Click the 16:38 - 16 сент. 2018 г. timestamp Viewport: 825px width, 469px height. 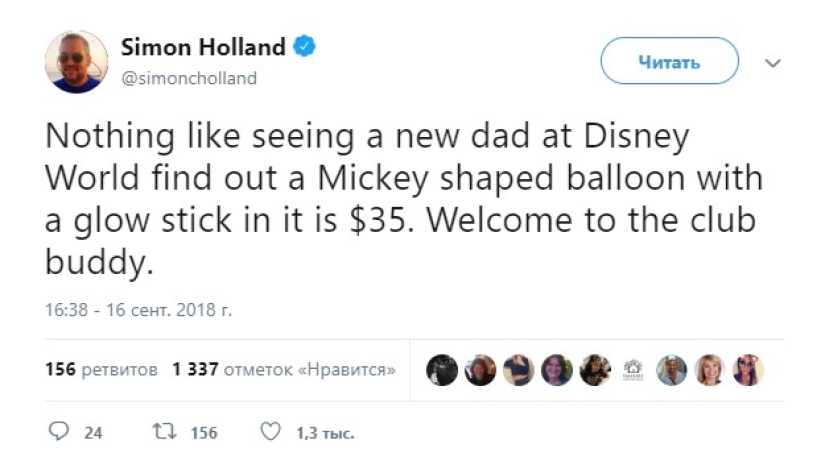pos(138,310)
